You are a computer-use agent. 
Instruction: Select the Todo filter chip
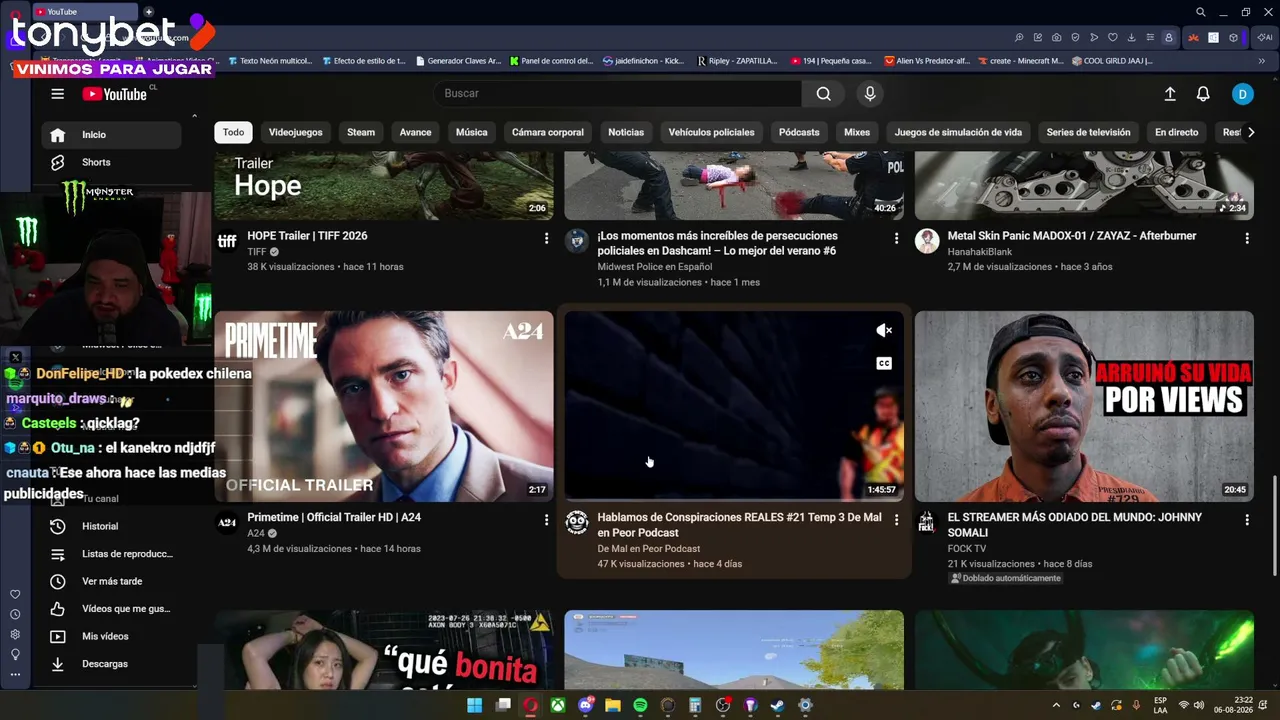233,132
